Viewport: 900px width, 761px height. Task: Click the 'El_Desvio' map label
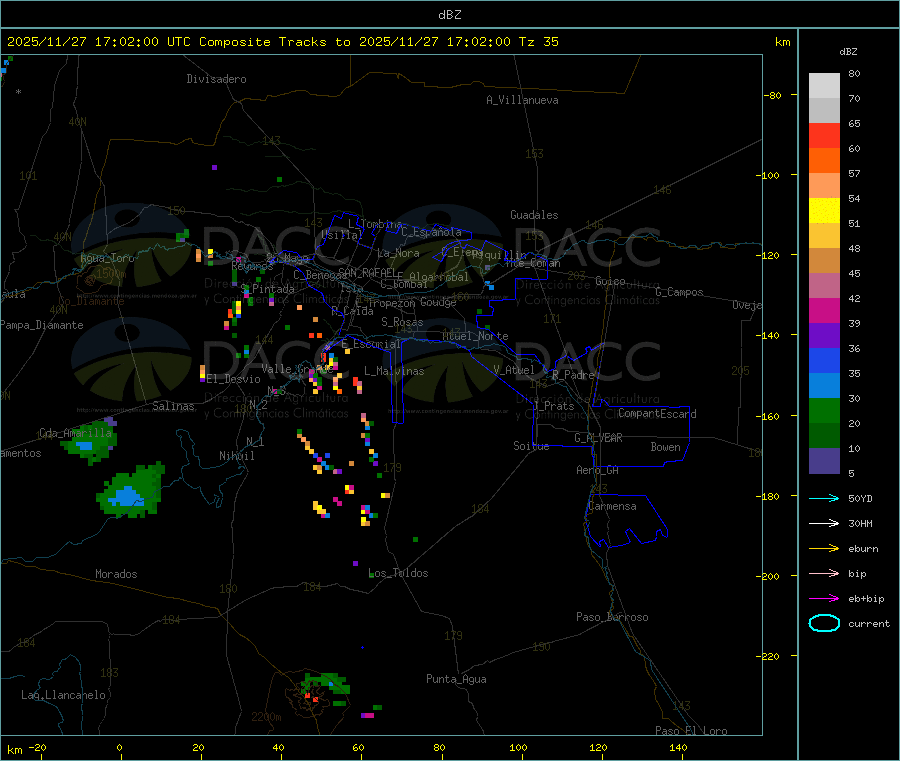(x=234, y=379)
